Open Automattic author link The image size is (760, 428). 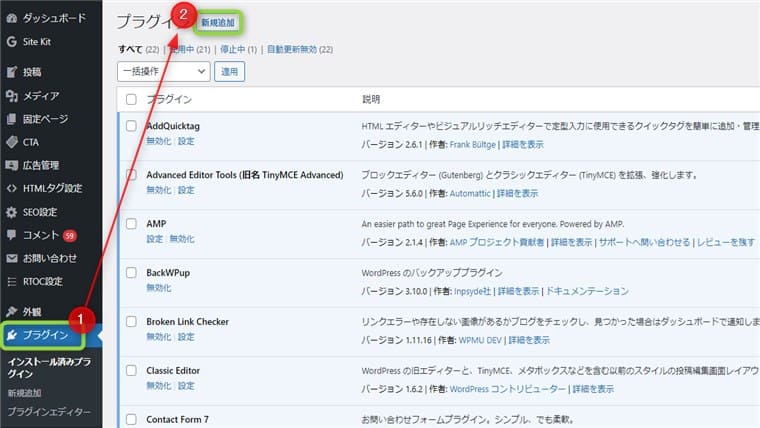click(470, 193)
